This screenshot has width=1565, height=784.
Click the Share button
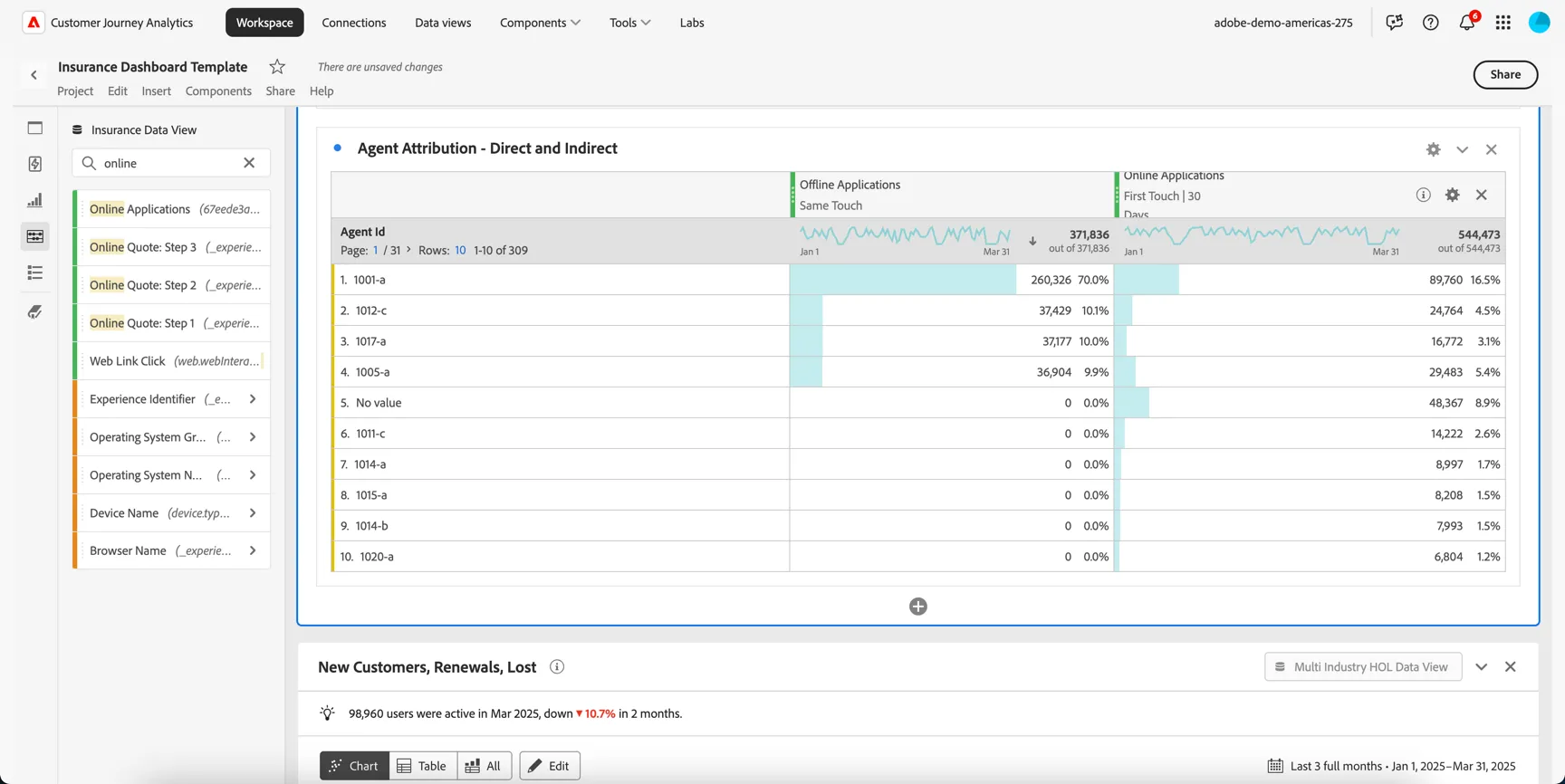click(x=1505, y=74)
